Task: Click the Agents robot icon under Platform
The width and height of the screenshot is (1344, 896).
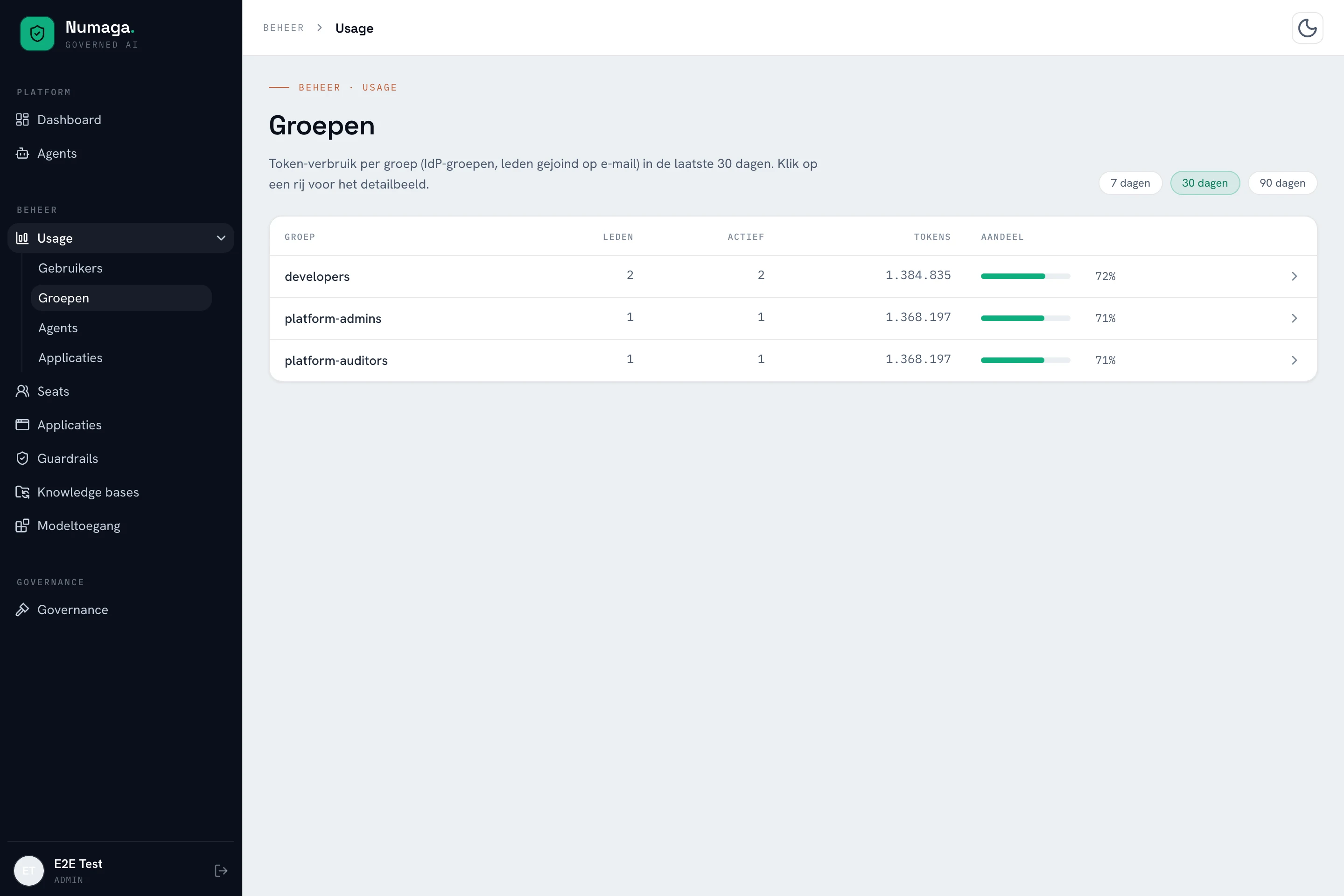Action: [22, 153]
